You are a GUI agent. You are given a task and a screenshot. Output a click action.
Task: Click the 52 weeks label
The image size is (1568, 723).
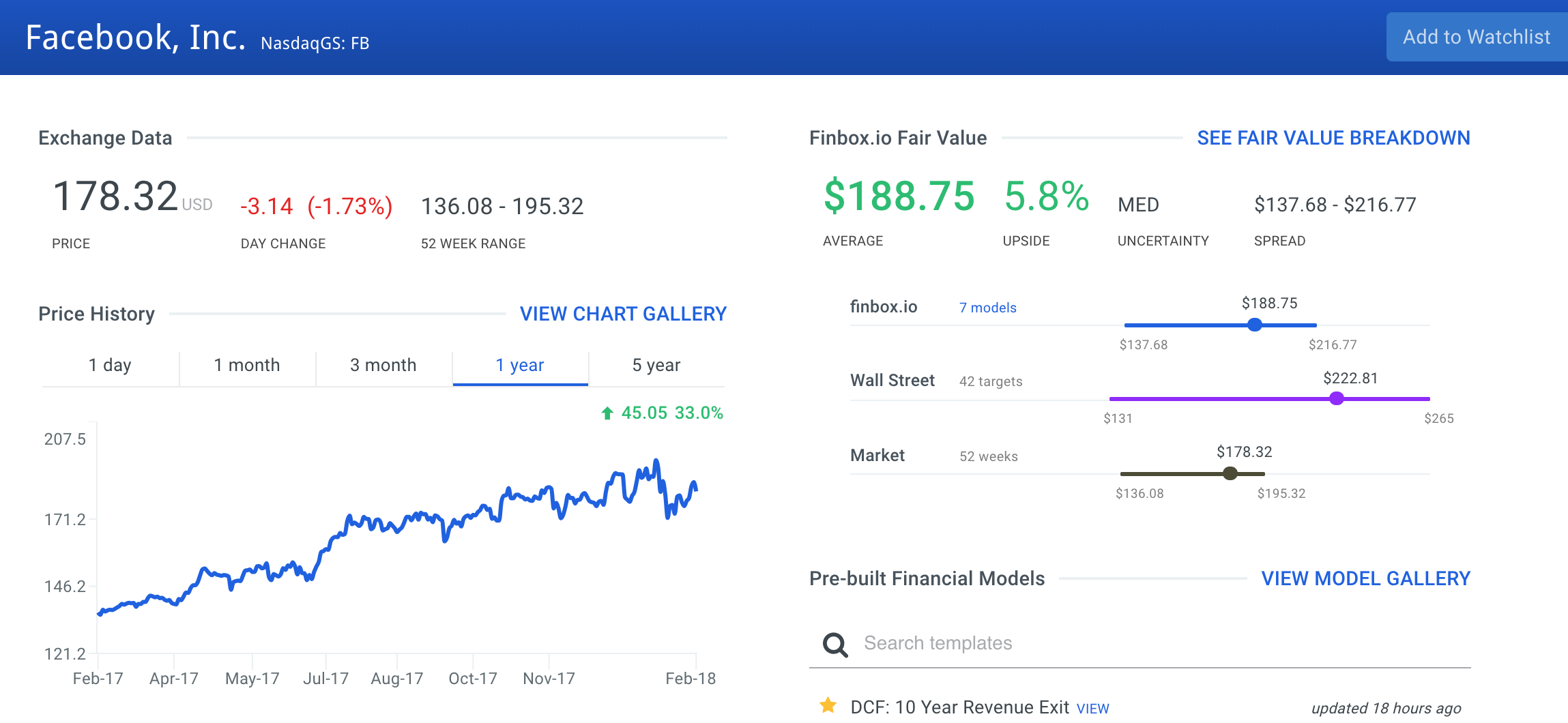tap(989, 456)
